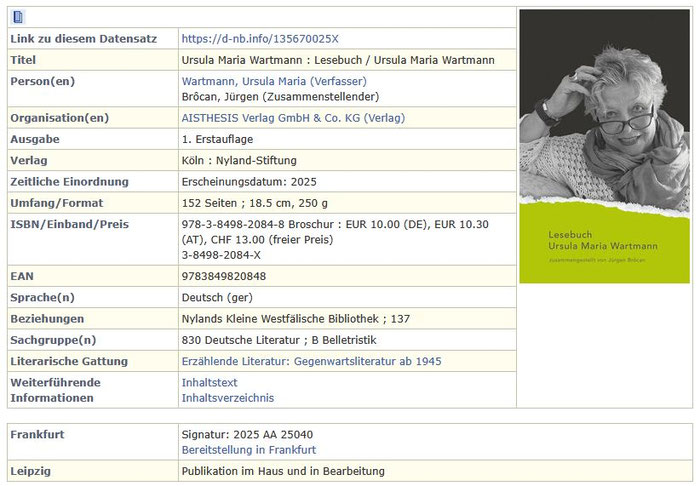
Task: Click the book cover thumbnail image
Action: tap(604, 146)
